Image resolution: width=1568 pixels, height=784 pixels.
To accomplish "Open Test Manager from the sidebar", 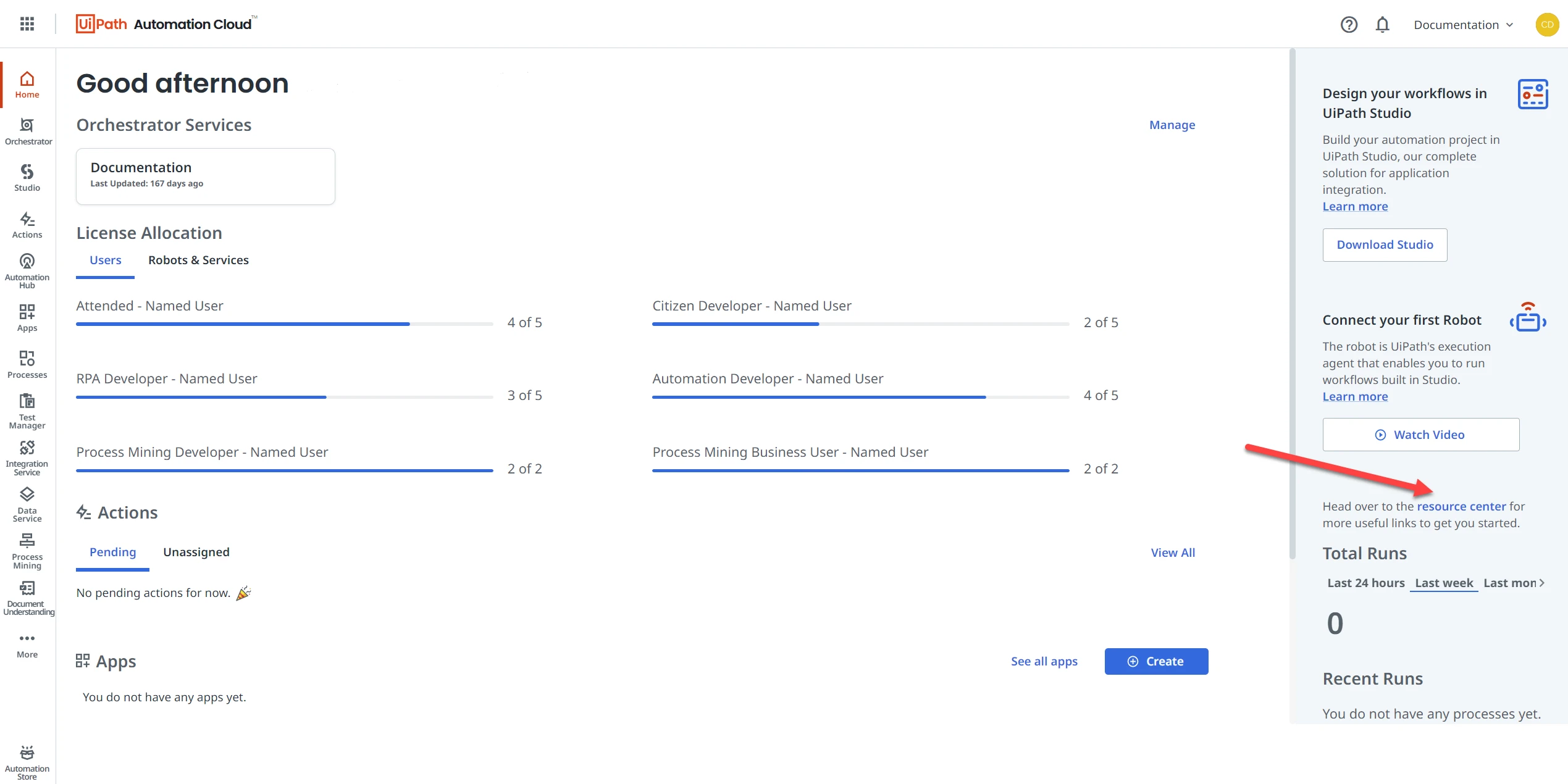I will [27, 411].
